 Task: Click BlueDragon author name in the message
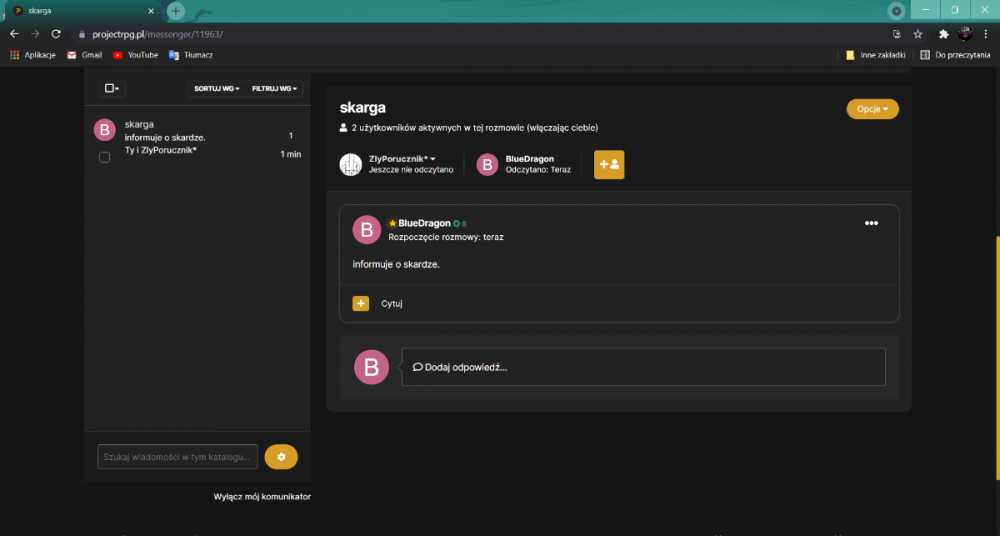[x=424, y=223]
